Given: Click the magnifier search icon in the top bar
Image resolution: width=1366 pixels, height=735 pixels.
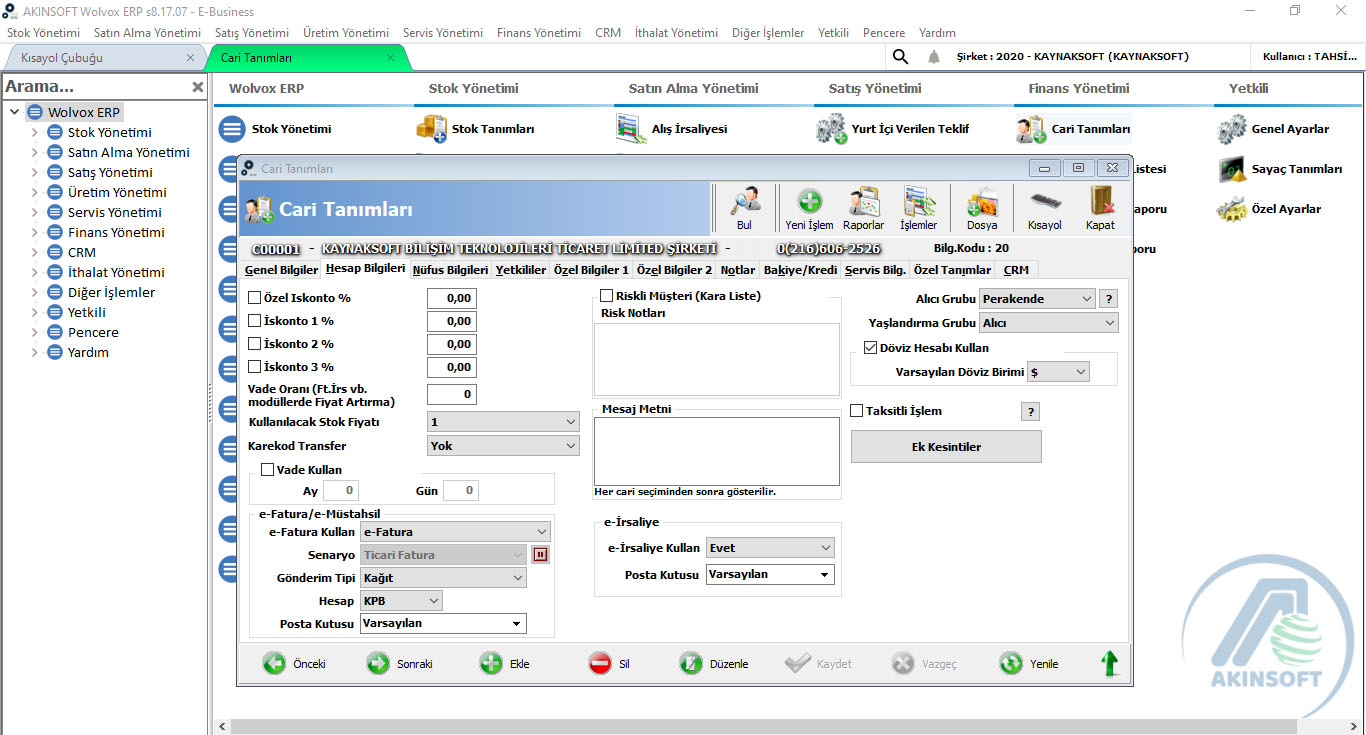Looking at the screenshot, I should click(899, 56).
